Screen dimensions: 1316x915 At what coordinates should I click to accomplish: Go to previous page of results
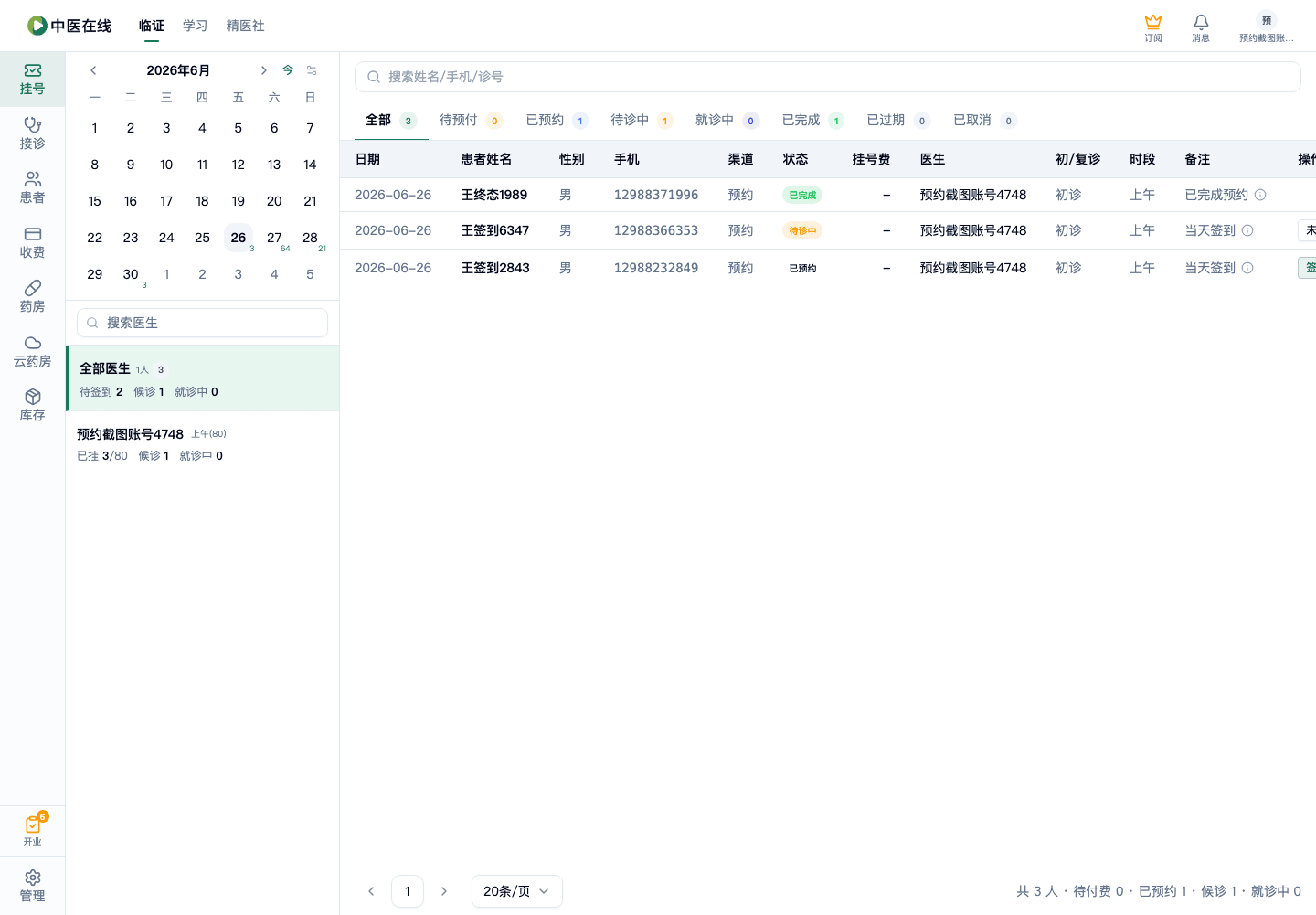coord(371,891)
